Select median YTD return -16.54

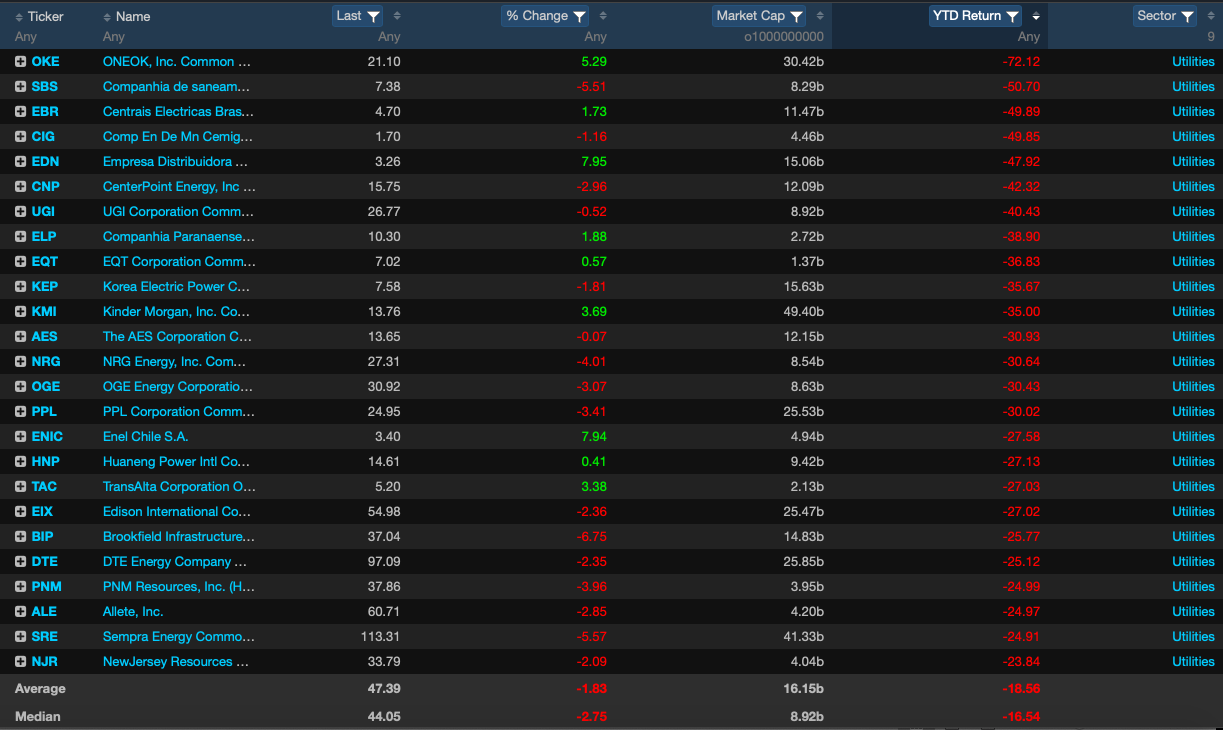(x=1021, y=716)
